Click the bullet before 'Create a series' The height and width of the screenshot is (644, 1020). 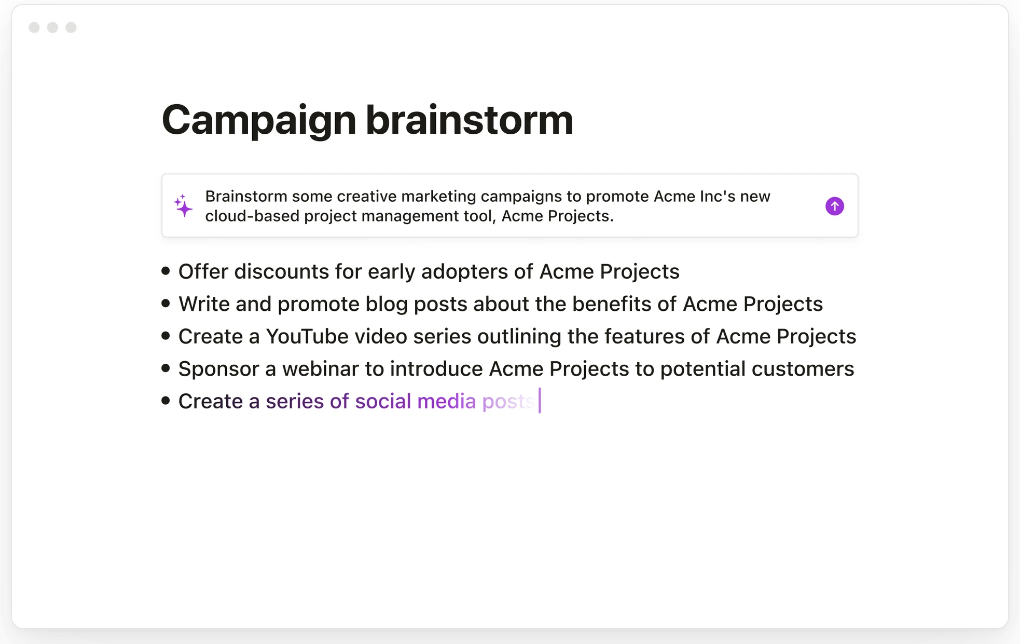(166, 401)
